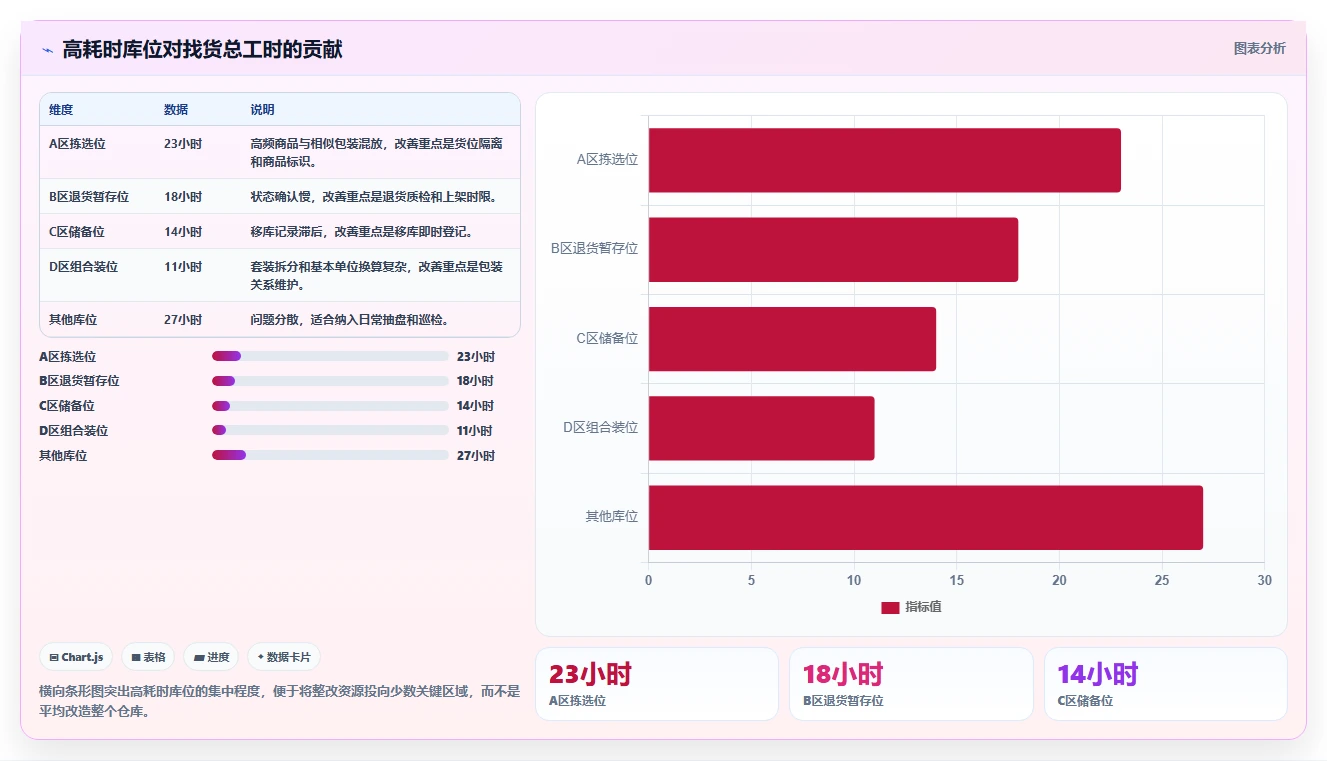Click the A区拣选位 chart bar
1327x761 pixels.
coord(885,160)
